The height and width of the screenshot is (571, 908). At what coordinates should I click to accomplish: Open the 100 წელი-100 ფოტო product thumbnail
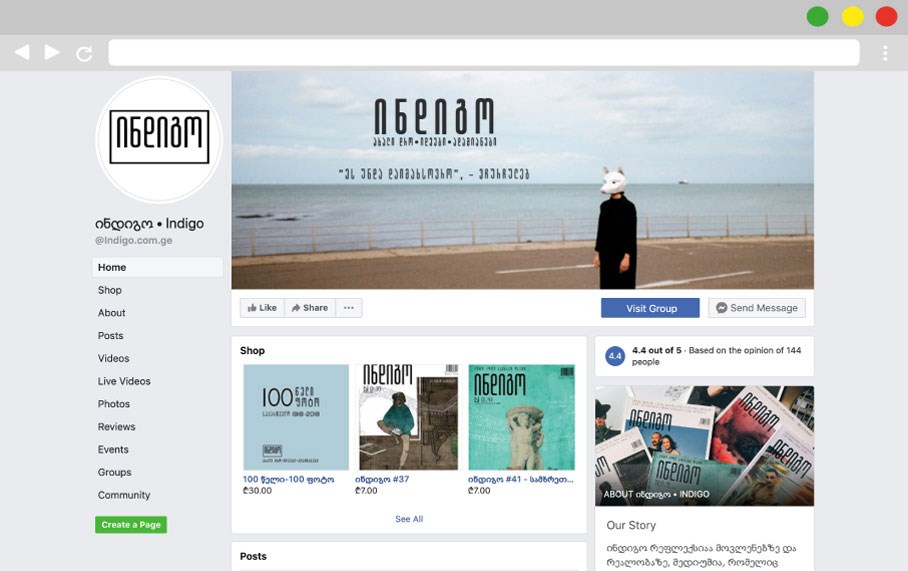296,417
